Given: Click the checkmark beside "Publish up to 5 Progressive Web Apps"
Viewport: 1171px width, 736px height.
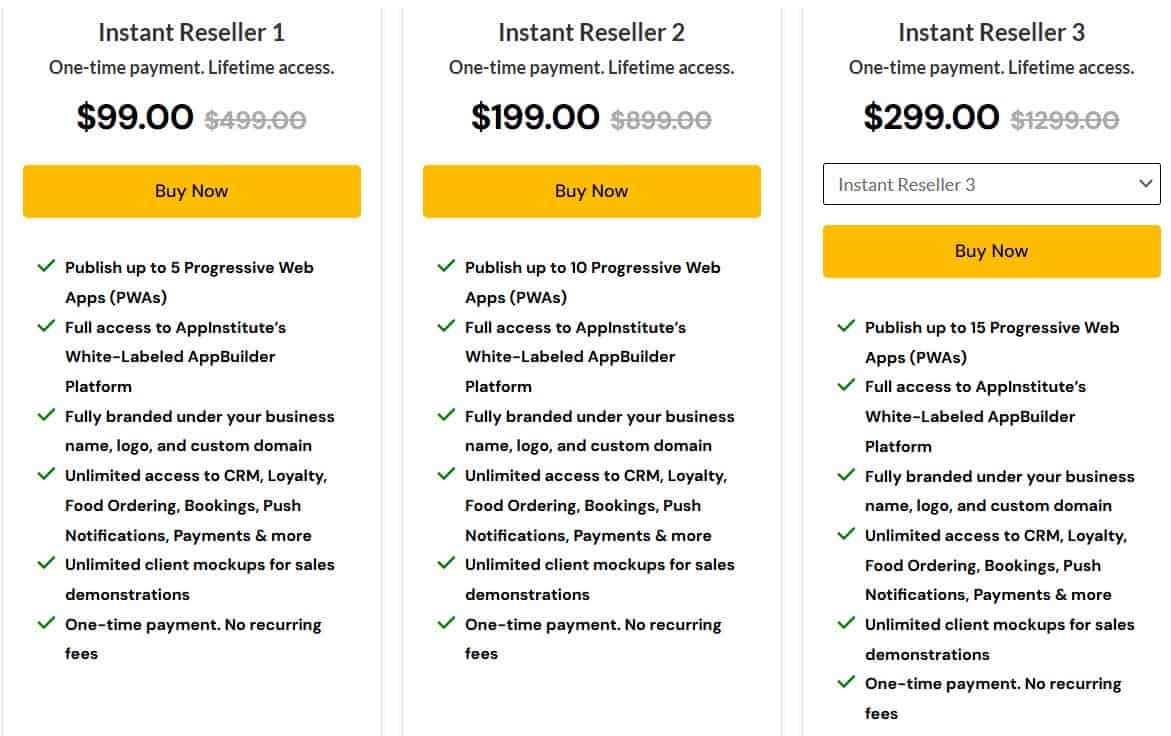Looking at the screenshot, I should click(46, 267).
